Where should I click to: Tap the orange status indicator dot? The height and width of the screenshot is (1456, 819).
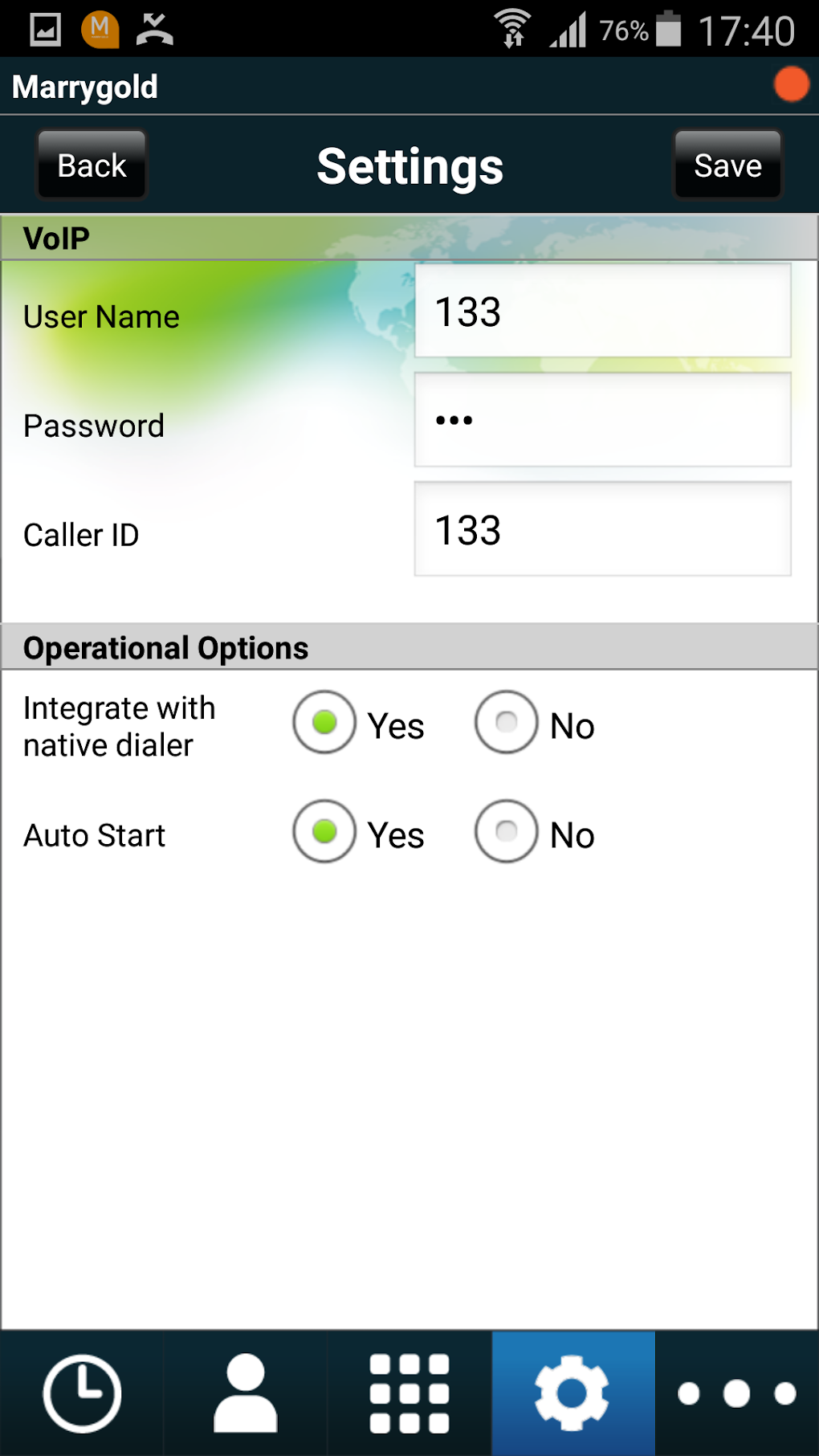791,85
